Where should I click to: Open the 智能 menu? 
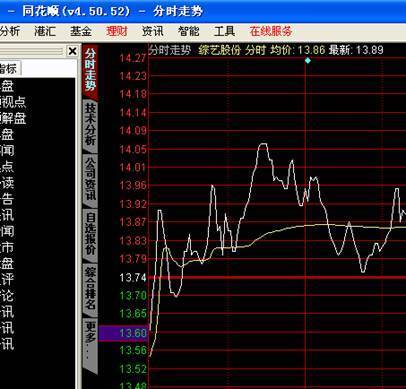tap(188, 31)
